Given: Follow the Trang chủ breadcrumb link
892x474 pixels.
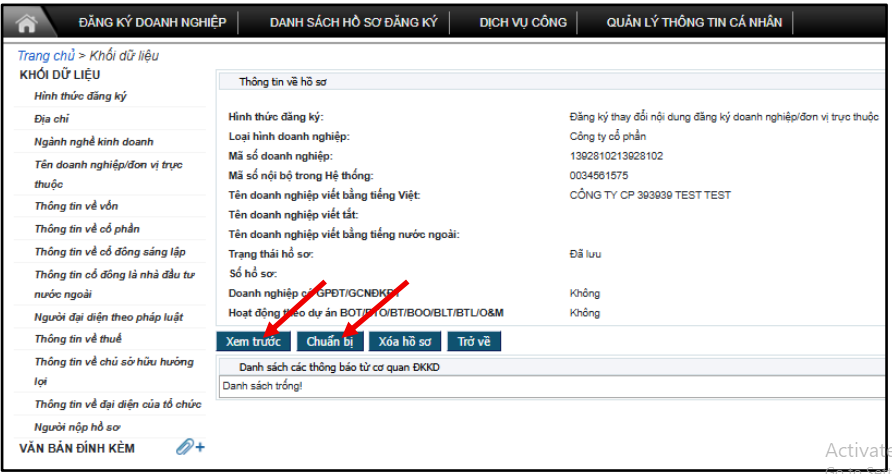Looking at the screenshot, I should pyautogui.click(x=46, y=56).
